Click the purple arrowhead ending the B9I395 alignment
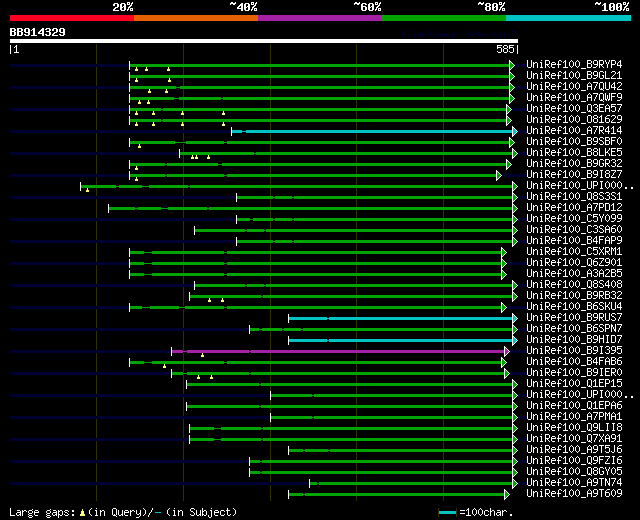The width and height of the screenshot is (640, 520). (507, 351)
